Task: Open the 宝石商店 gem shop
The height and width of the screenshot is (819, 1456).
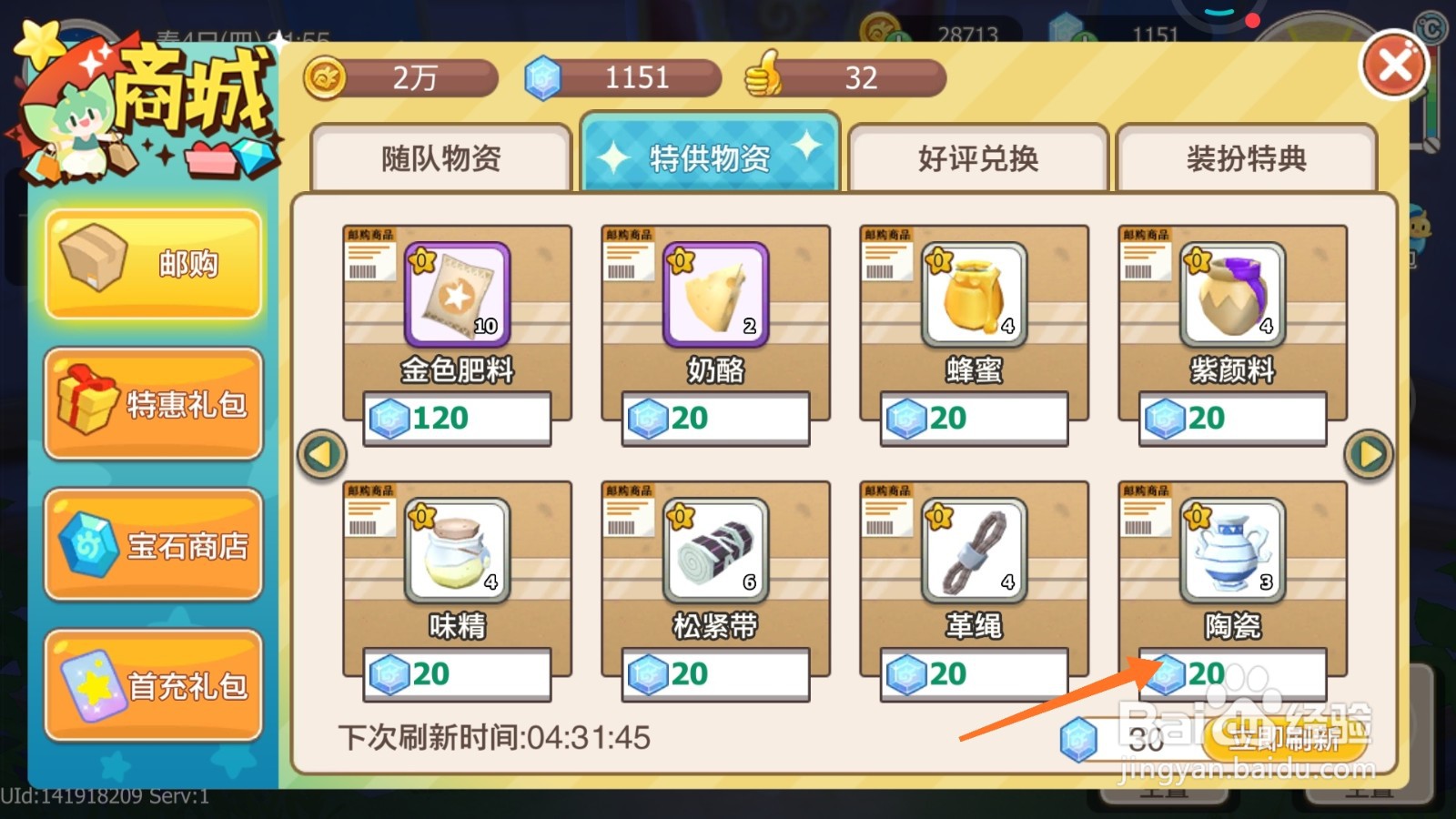Action: [154, 545]
